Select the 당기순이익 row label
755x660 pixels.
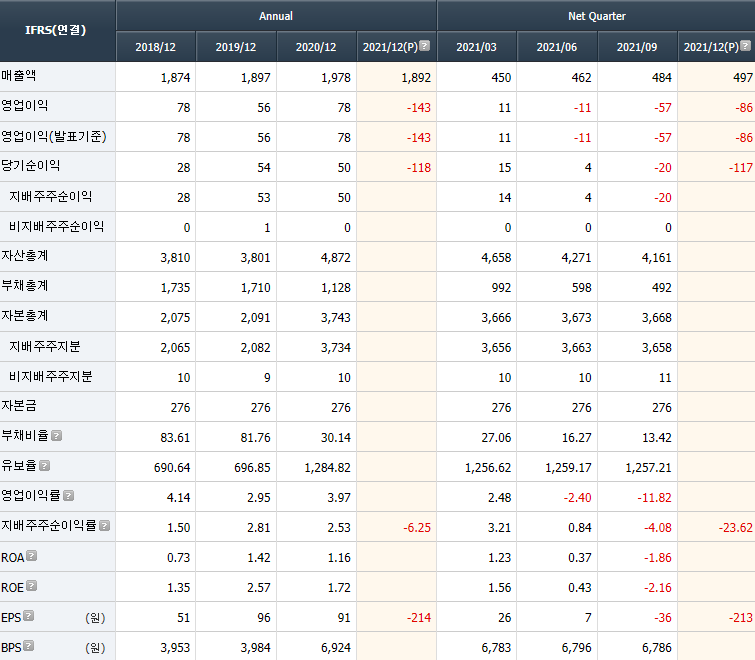[30, 166]
